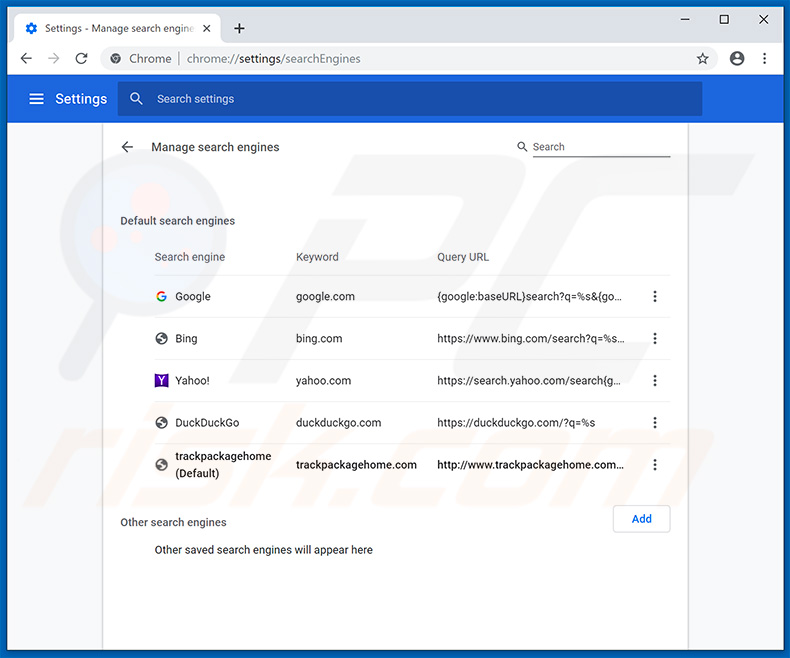This screenshot has width=790, height=658.
Task: Click the Add button for other search engines
Action: coord(641,519)
